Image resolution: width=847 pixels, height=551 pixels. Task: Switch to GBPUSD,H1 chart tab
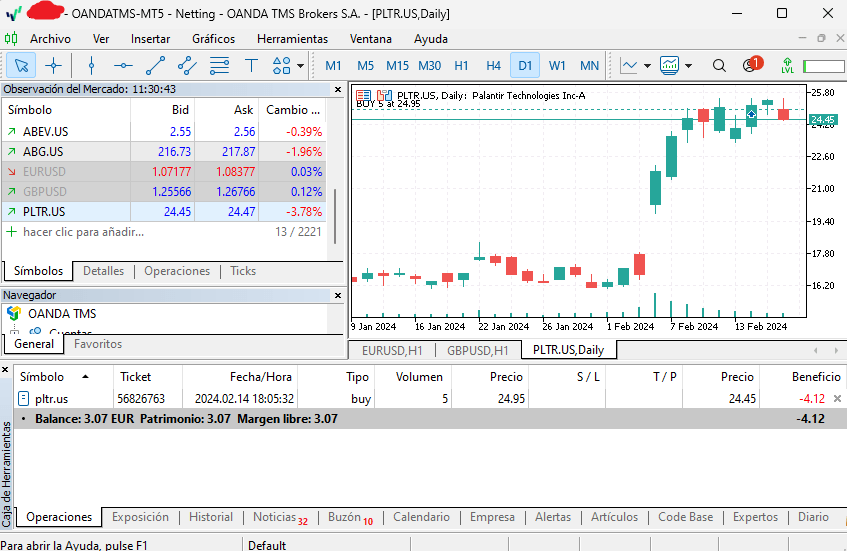pos(478,351)
